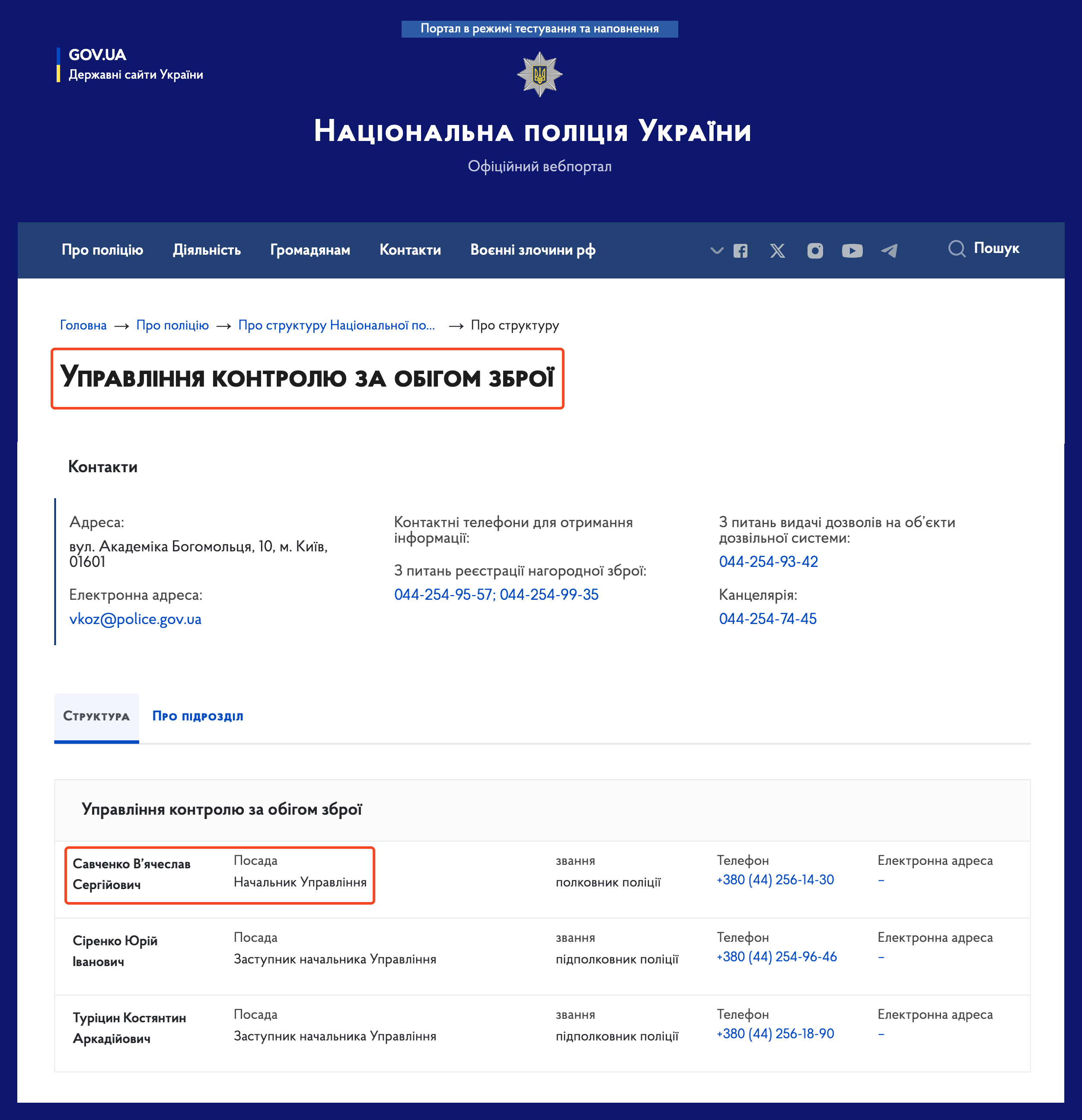1082x1120 pixels.
Task: Click the table heading 'Управління контролю за обігом зброї'
Action: pos(222,810)
